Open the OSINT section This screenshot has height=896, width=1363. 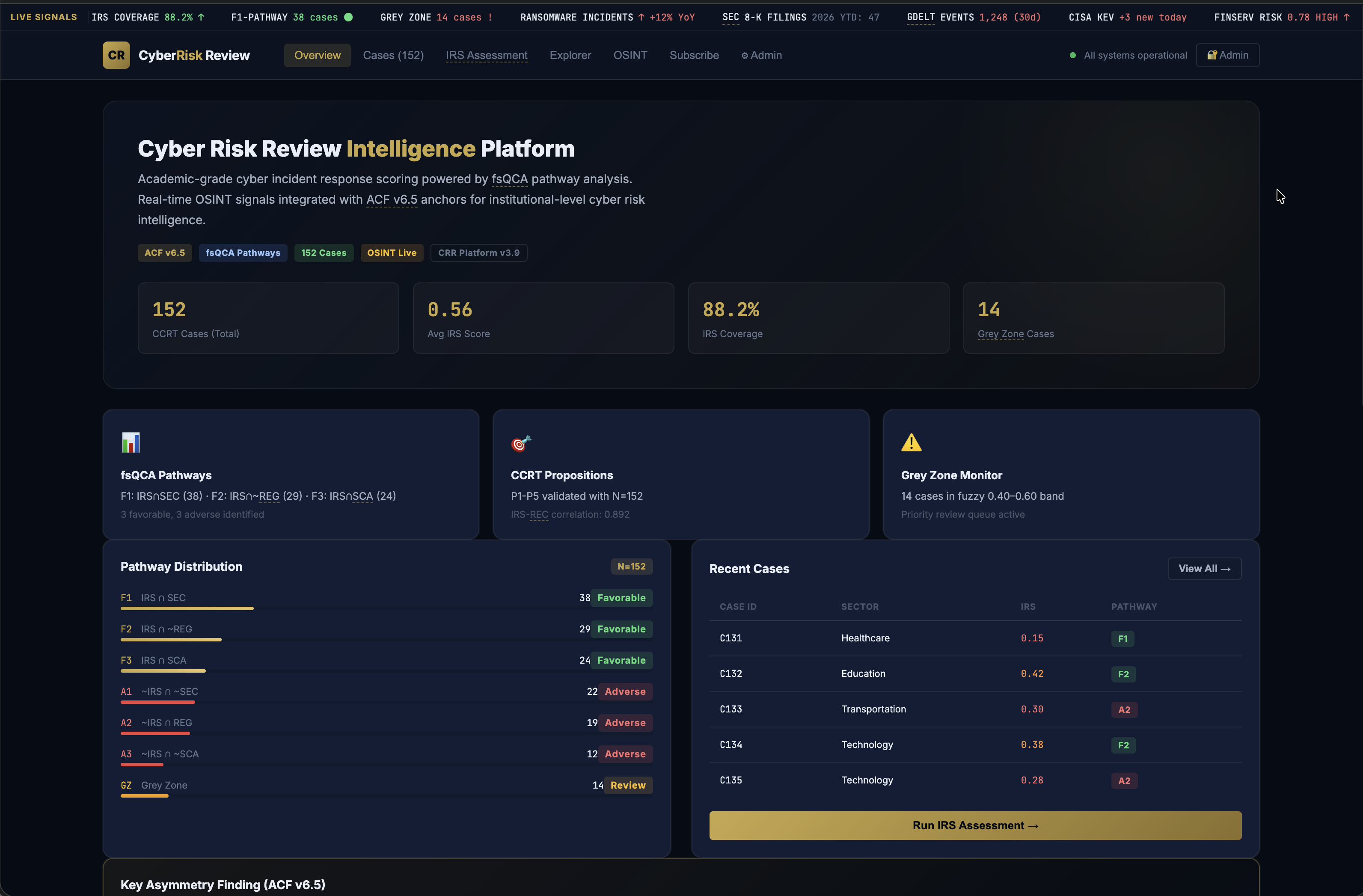pyautogui.click(x=630, y=55)
